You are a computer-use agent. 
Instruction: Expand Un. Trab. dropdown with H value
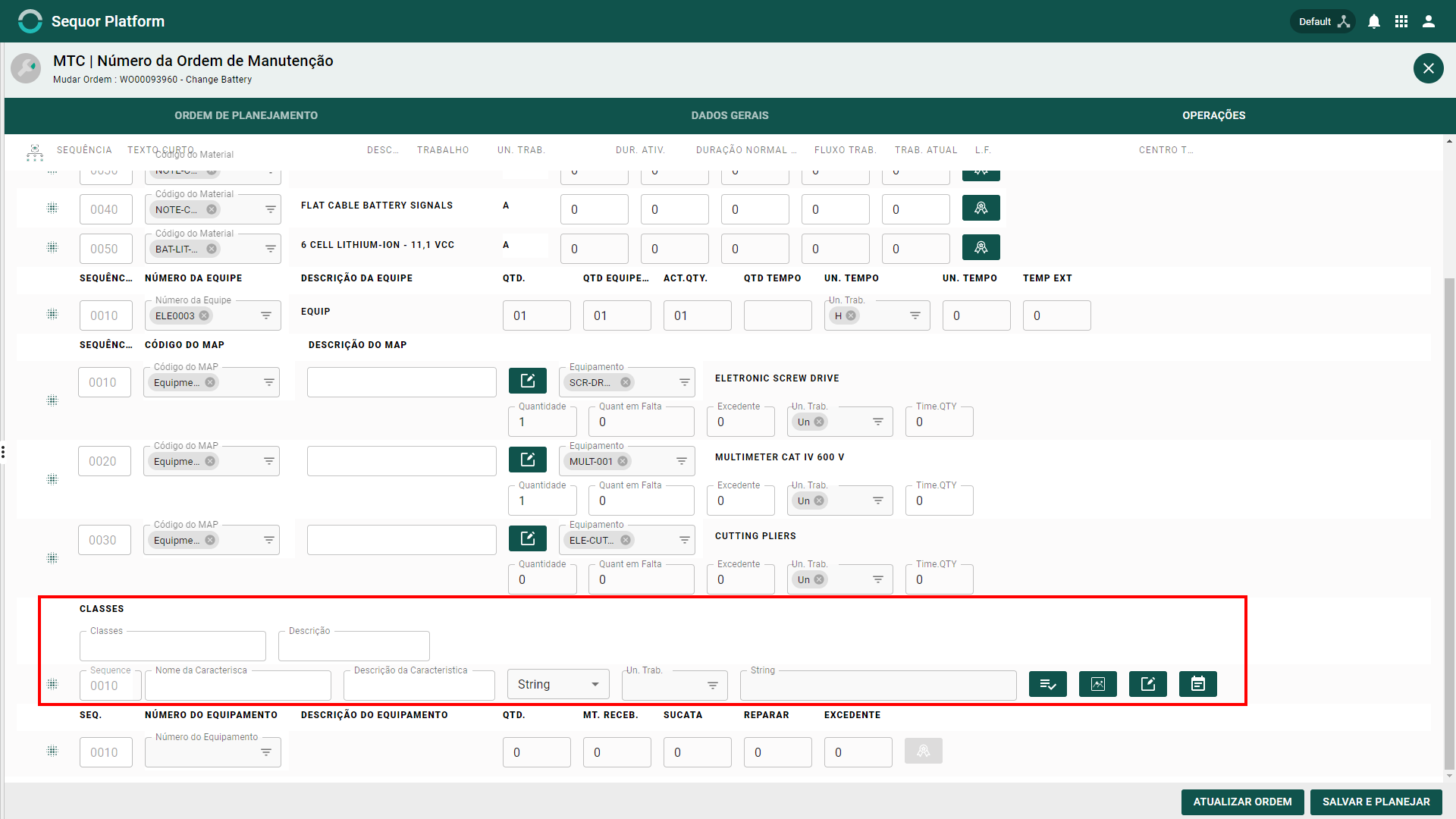(915, 315)
